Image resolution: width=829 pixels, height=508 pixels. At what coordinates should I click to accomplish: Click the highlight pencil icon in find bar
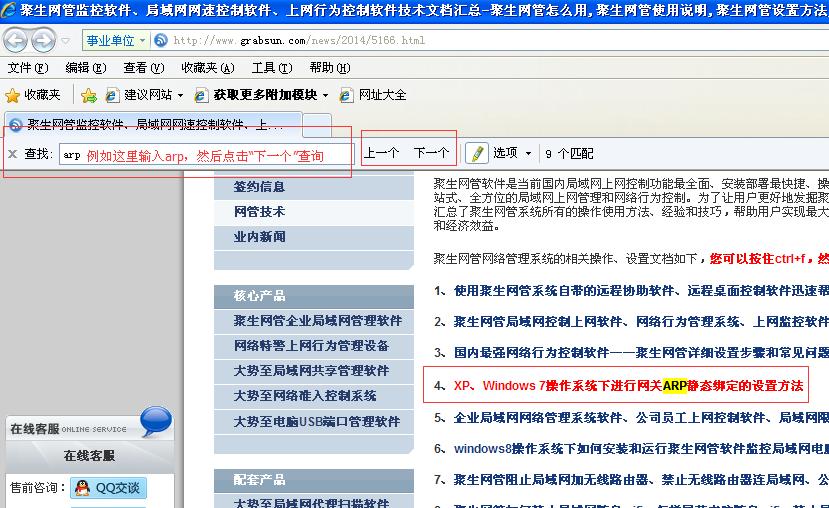(477, 153)
